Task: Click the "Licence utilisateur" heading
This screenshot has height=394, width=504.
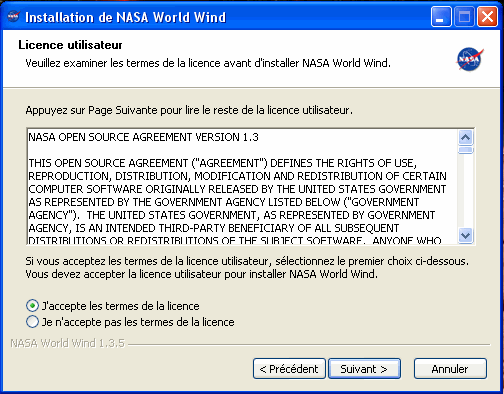Action: [x=70, y=45]
